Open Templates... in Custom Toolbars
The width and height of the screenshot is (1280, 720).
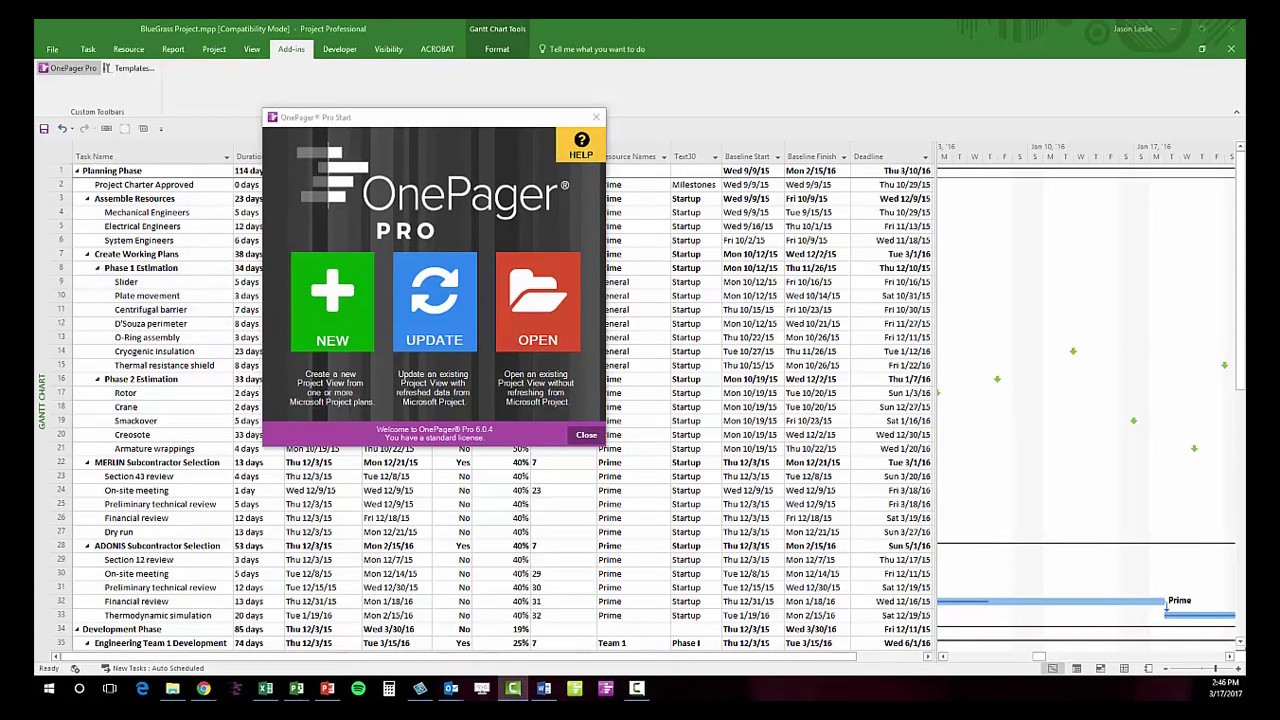point(129,68)
